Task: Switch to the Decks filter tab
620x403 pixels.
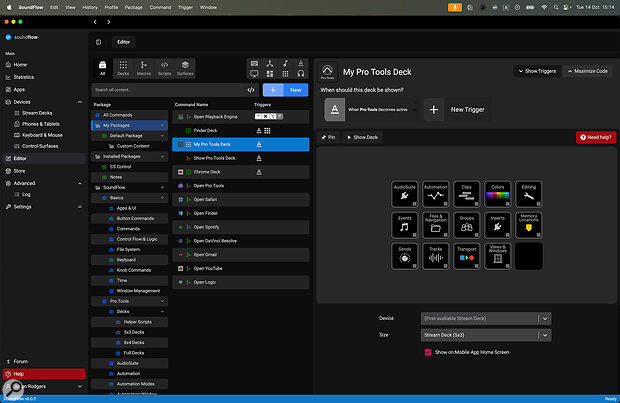Action: pyautogui.click(x=123, y=68)
